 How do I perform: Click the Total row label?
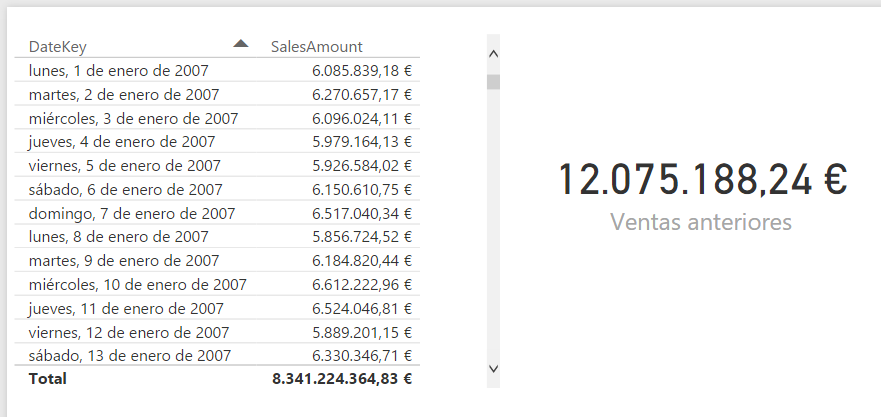click(x=47, y=379)
